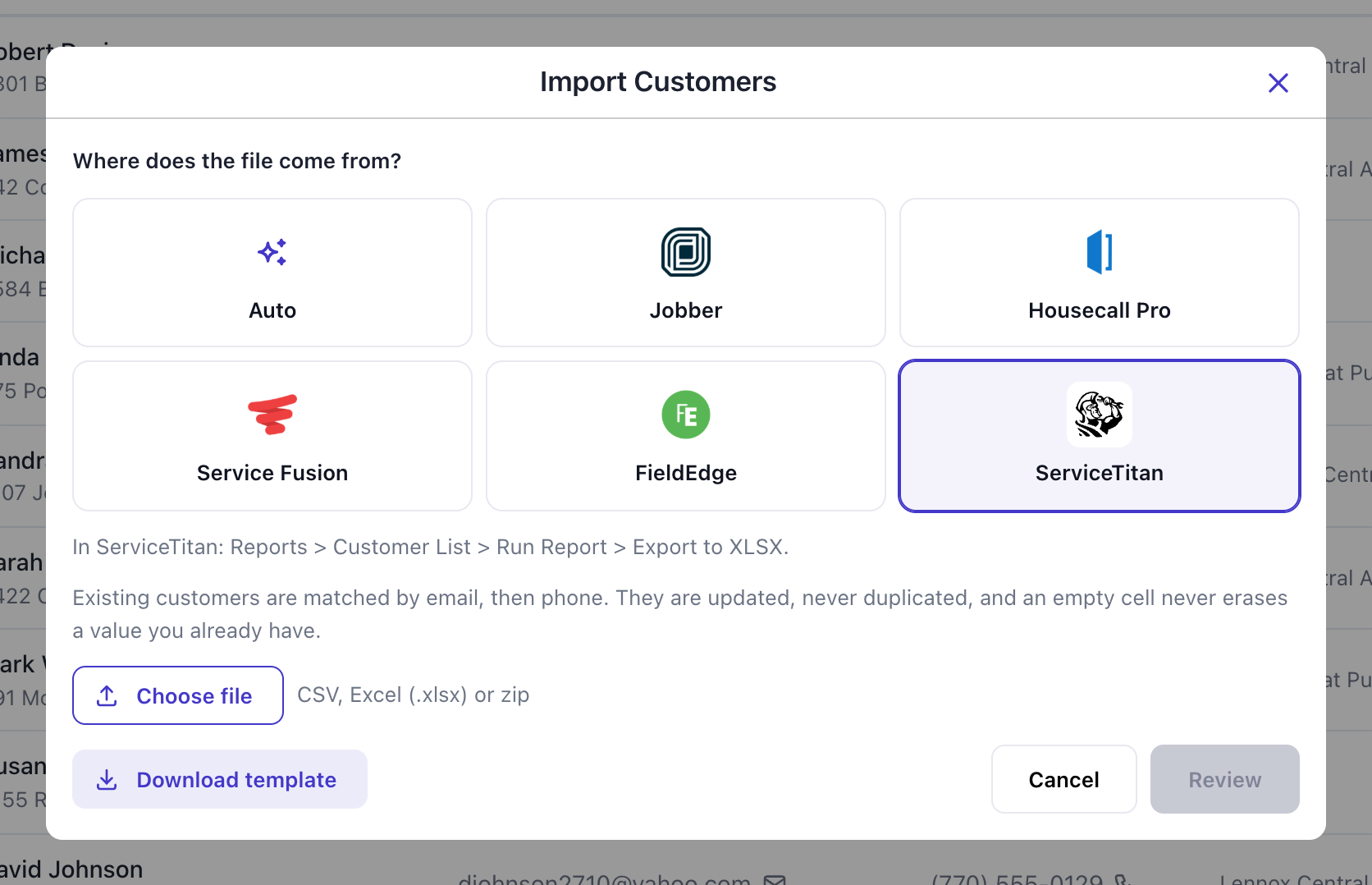This screenshot has width=1372, height=885.
Task: Click the FieldEdge label text
Action: tap(686, 473)
